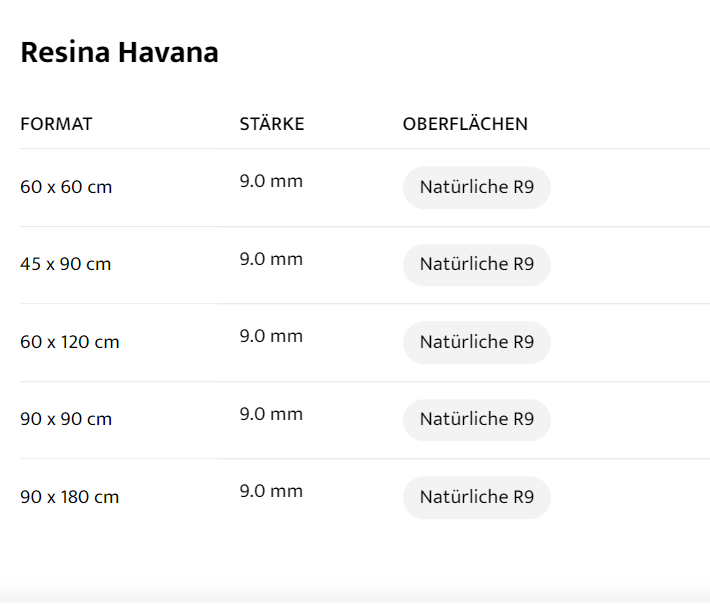
Task: Select the 90 x 180 cm format
Action: click(x=70, y=497)
